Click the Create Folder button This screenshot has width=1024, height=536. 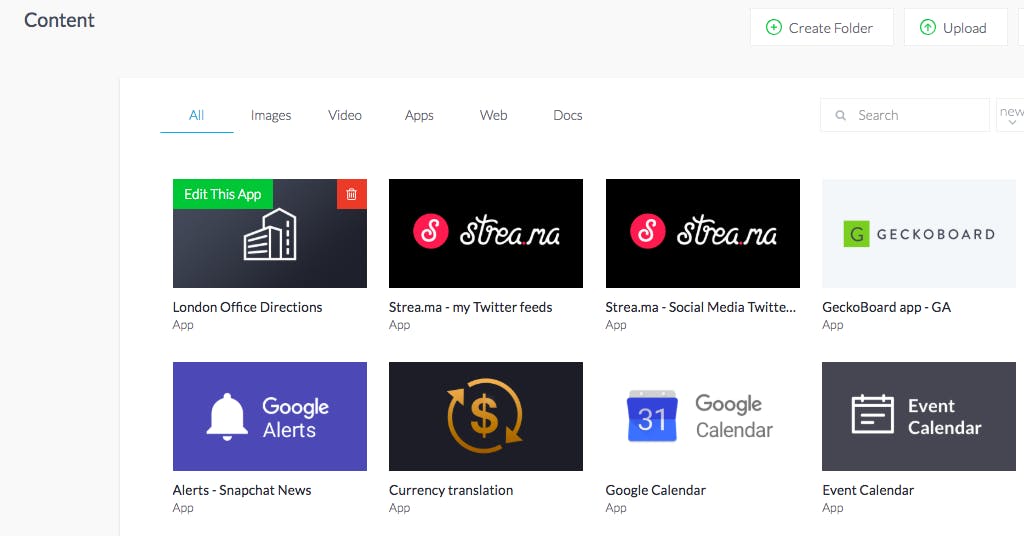(x=822, y=27)
